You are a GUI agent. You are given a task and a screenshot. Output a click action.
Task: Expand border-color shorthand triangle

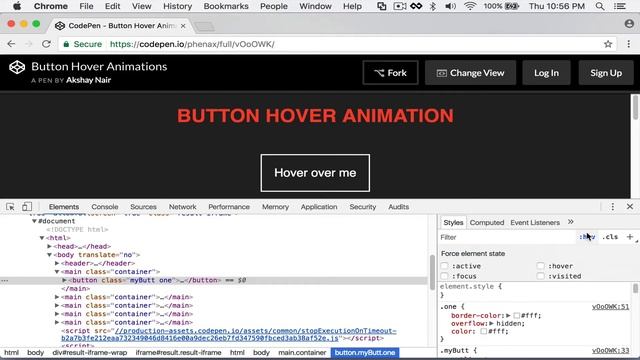coord(508,315)
